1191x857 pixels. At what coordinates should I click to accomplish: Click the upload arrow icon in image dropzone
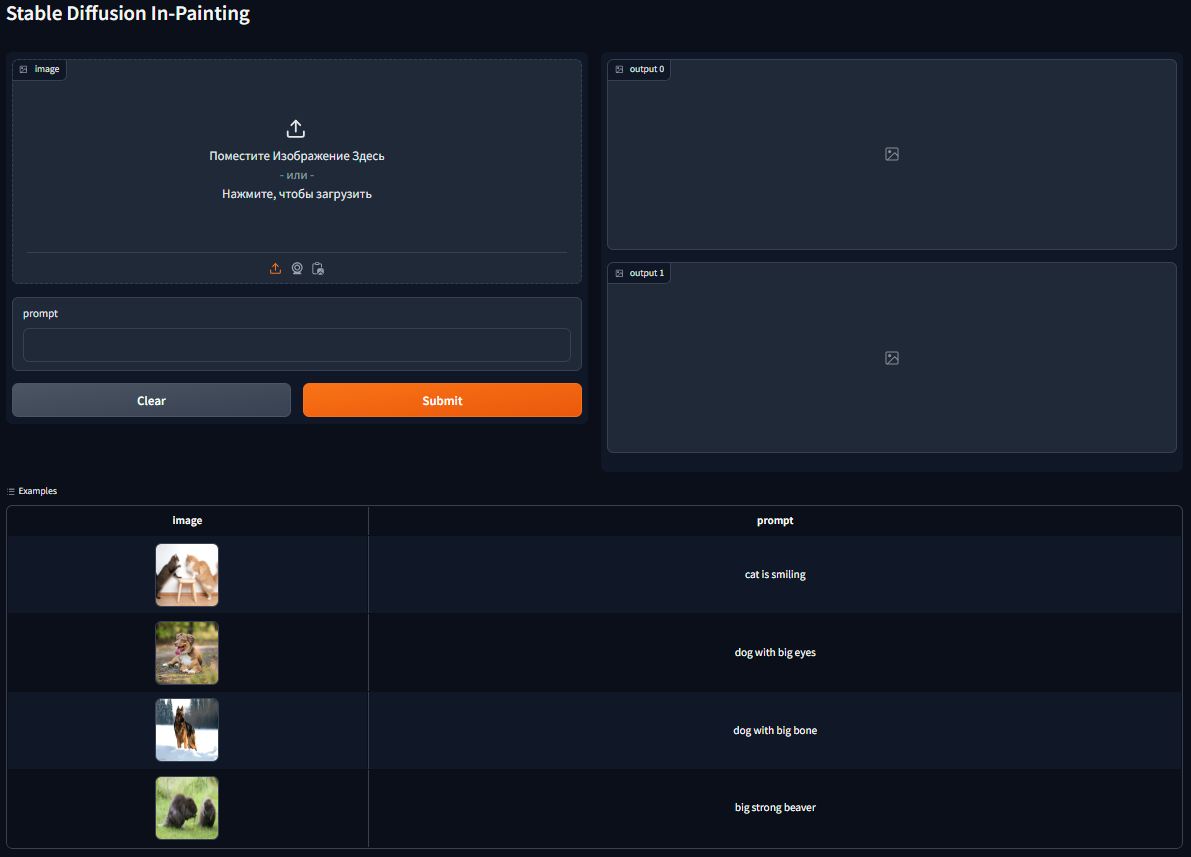click(x=295, y=128)
